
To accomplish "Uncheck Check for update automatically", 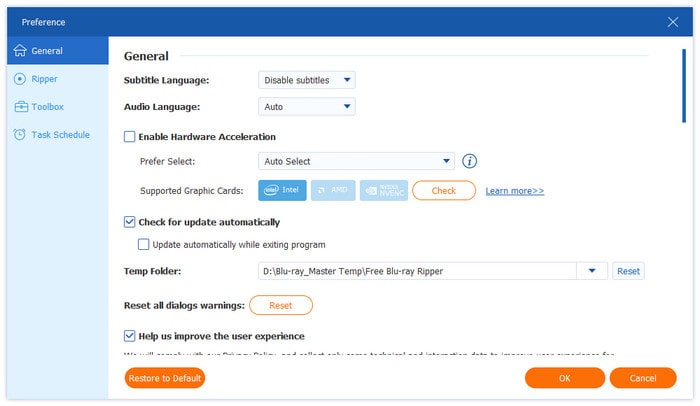I will pyautogui.click(x=129, y=222).
